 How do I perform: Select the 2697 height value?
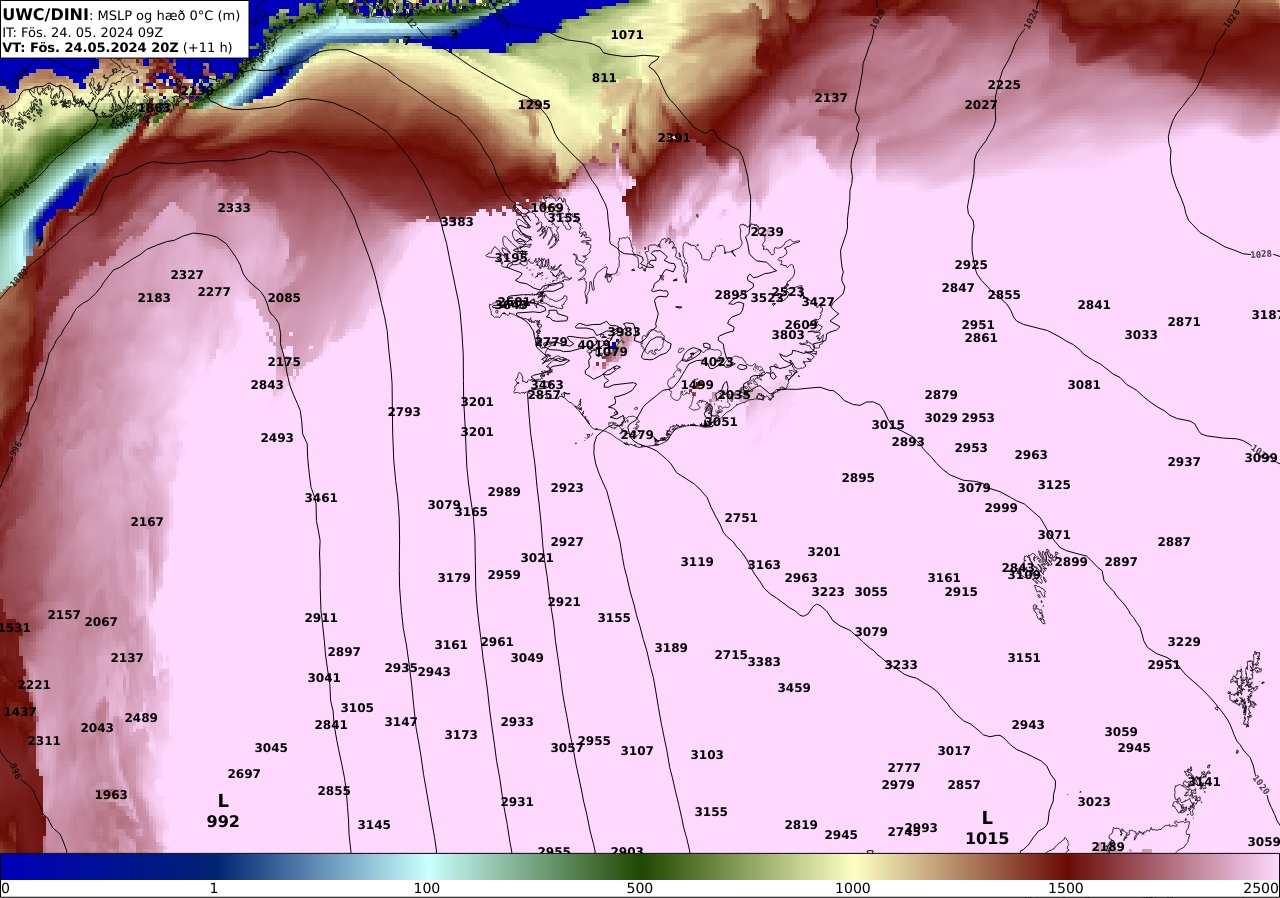pos(244,774)
